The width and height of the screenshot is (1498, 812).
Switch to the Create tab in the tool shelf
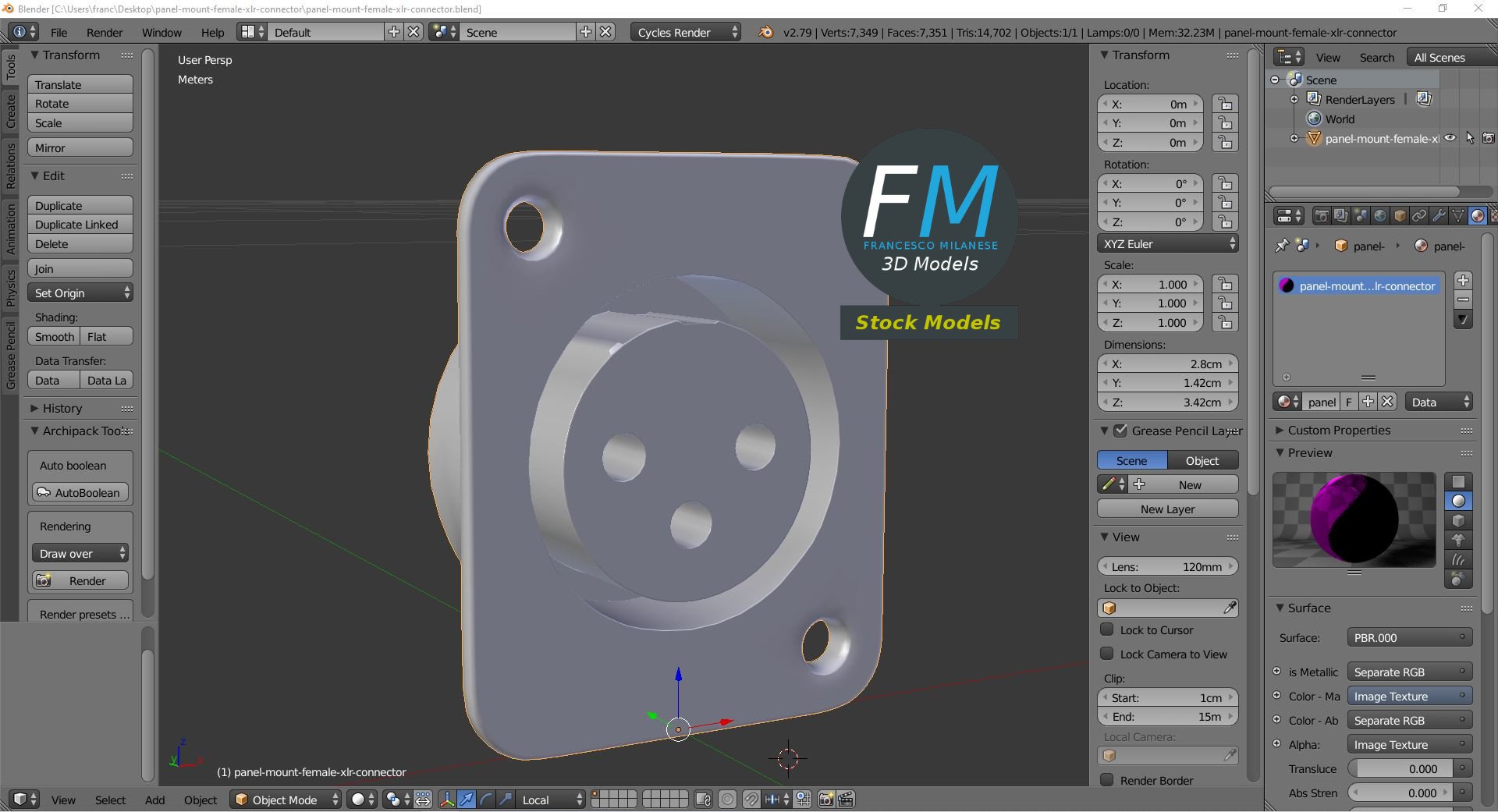(x=10, y=111)
